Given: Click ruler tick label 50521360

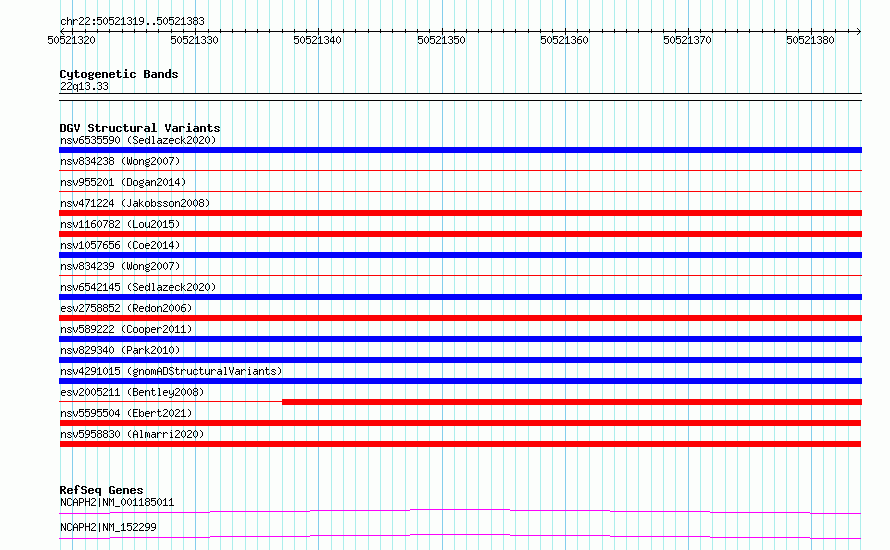Looking at the screenshot, I should [x=564, y=40].
